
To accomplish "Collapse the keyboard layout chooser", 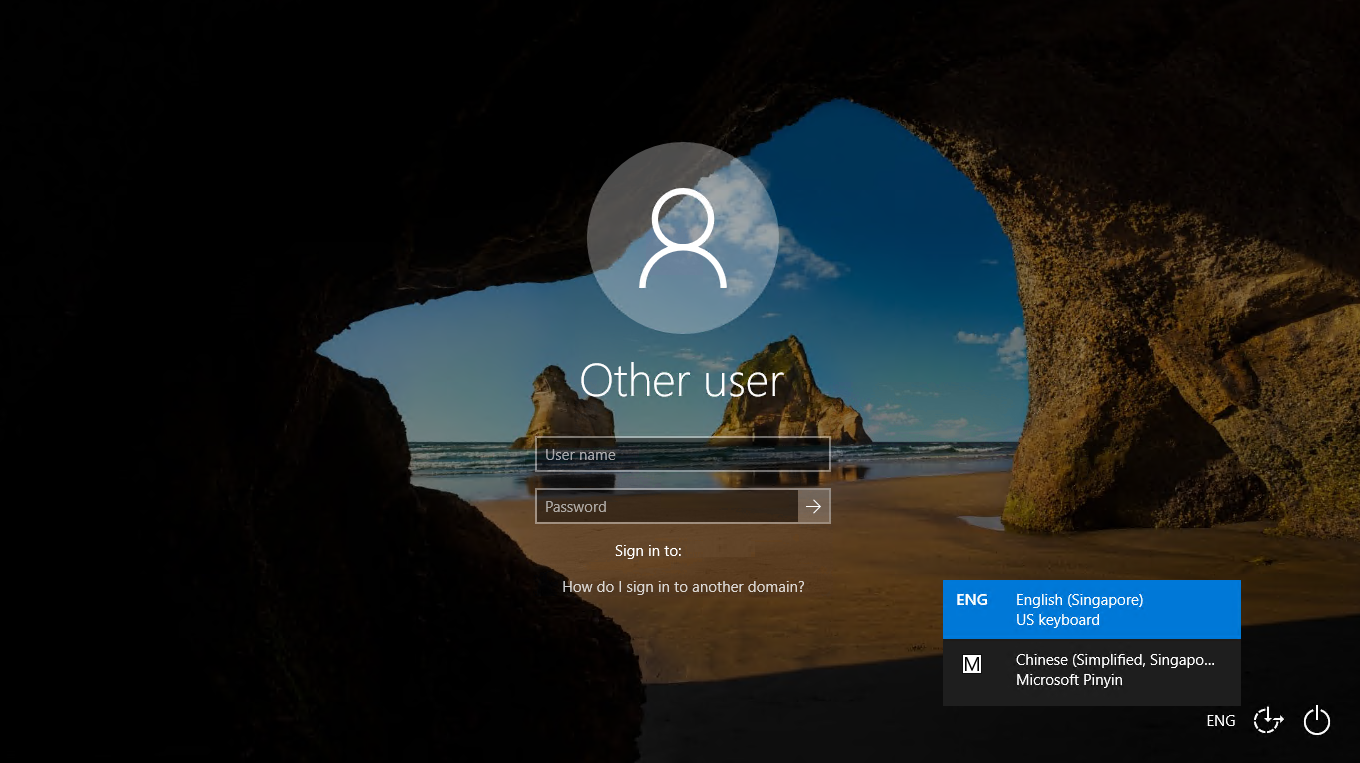I will tap(1220, 720).
